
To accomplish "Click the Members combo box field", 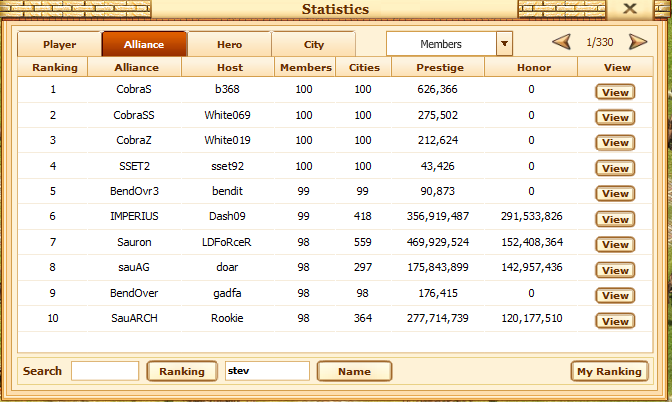I will click(x=441, y=44).
